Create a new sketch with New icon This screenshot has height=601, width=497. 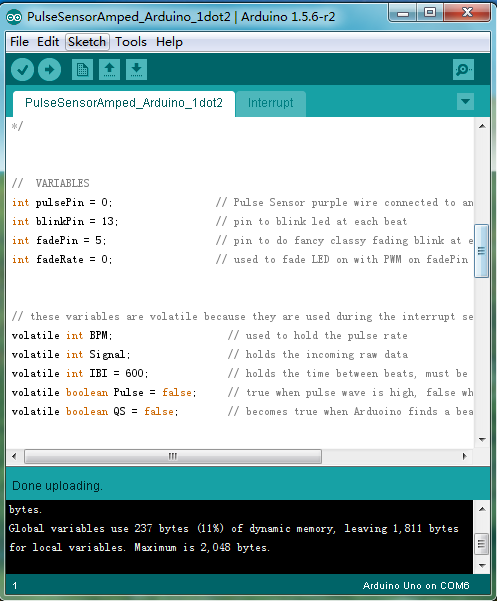click(x=82, y=69)
